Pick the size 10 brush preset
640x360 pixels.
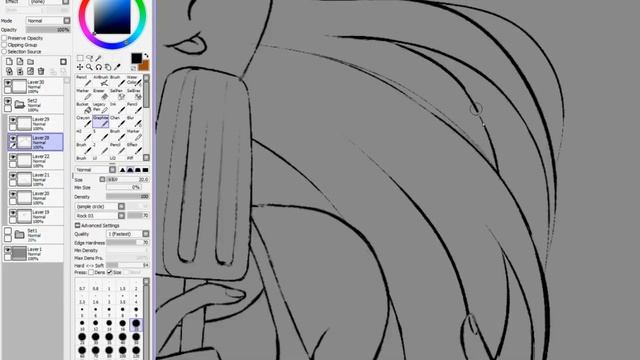click(x=82, y=325)
